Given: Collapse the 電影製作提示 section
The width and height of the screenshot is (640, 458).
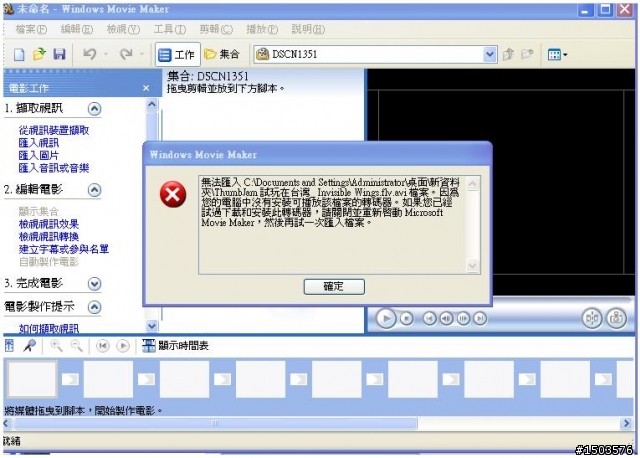Looking at the screenshot, I should click(94, 307).
